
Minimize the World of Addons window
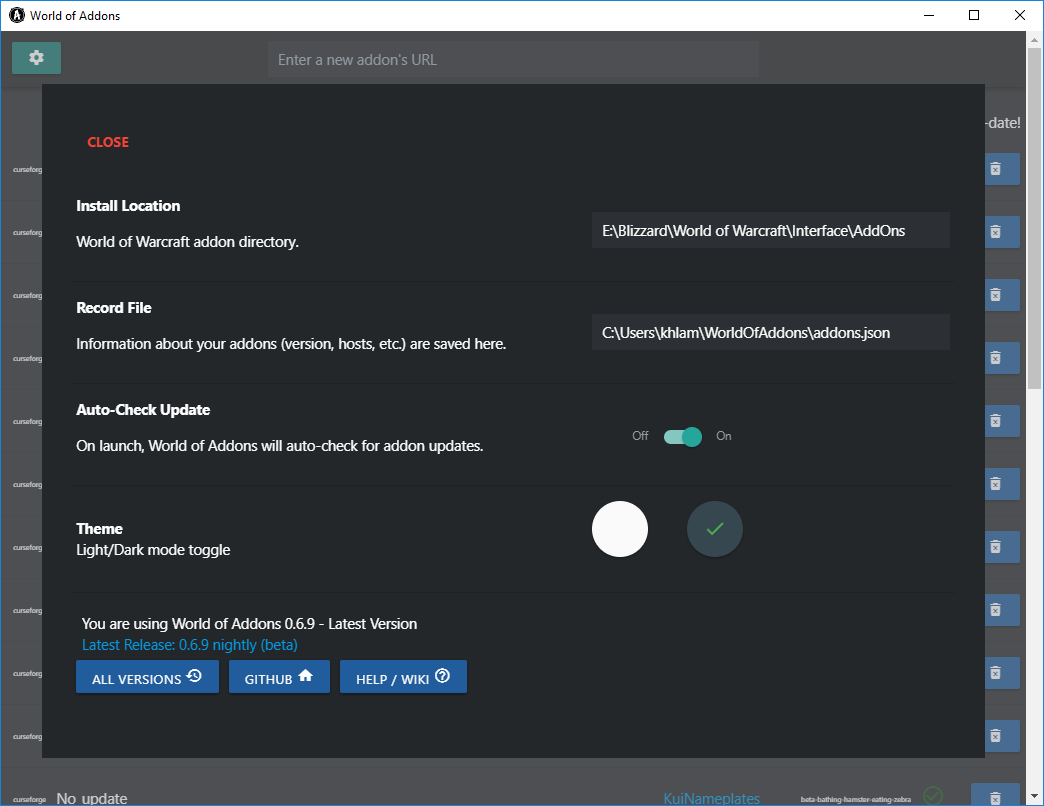(x=929, y=15)
